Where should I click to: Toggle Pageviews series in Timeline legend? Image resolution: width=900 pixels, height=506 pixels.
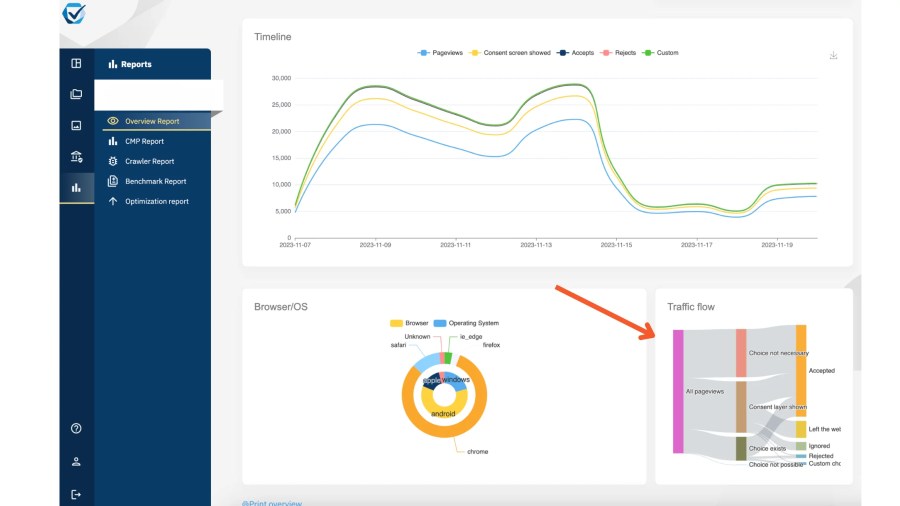pyautogui.click(x=440, y=53)
